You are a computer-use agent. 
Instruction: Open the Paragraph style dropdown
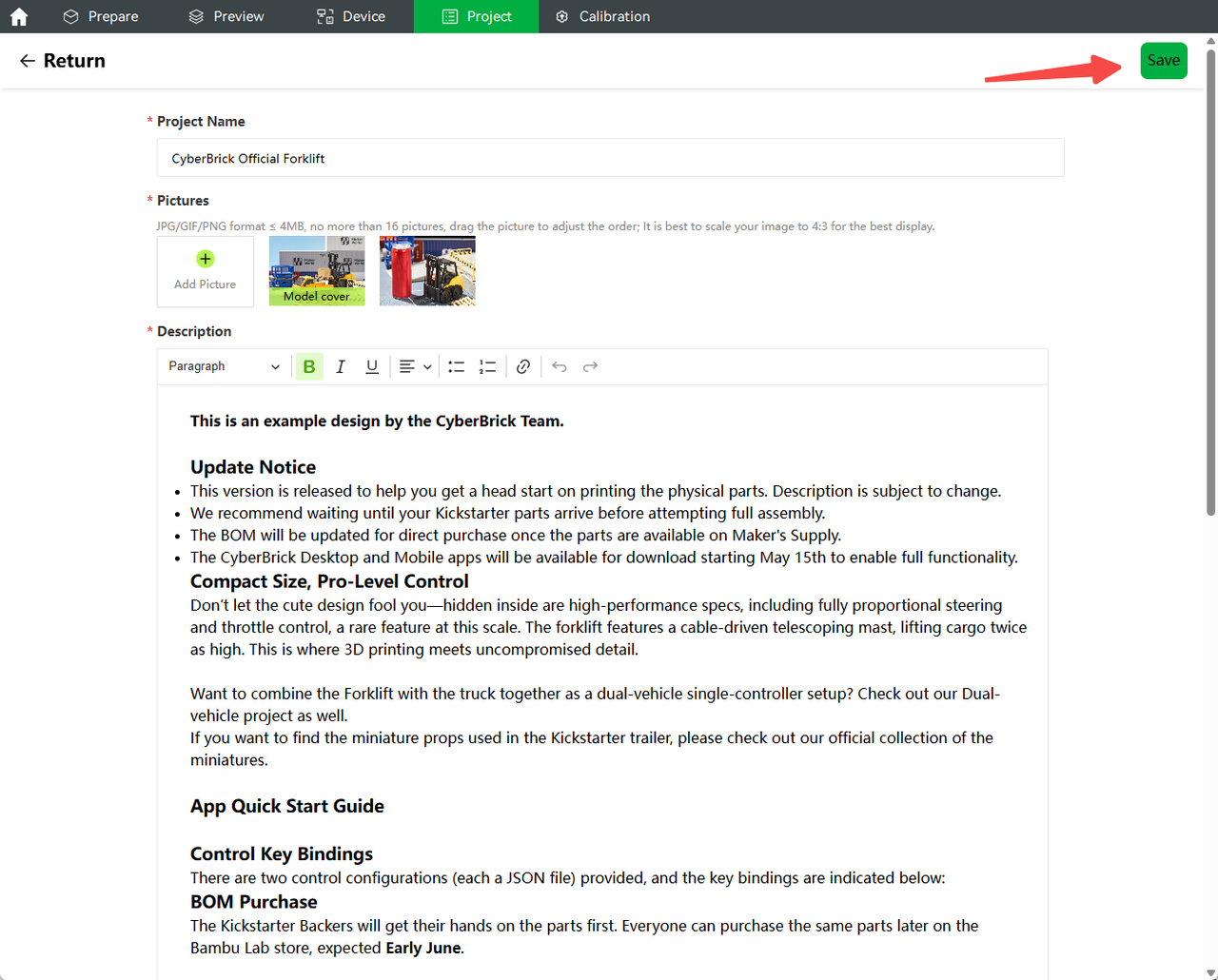tap(224, 366)
